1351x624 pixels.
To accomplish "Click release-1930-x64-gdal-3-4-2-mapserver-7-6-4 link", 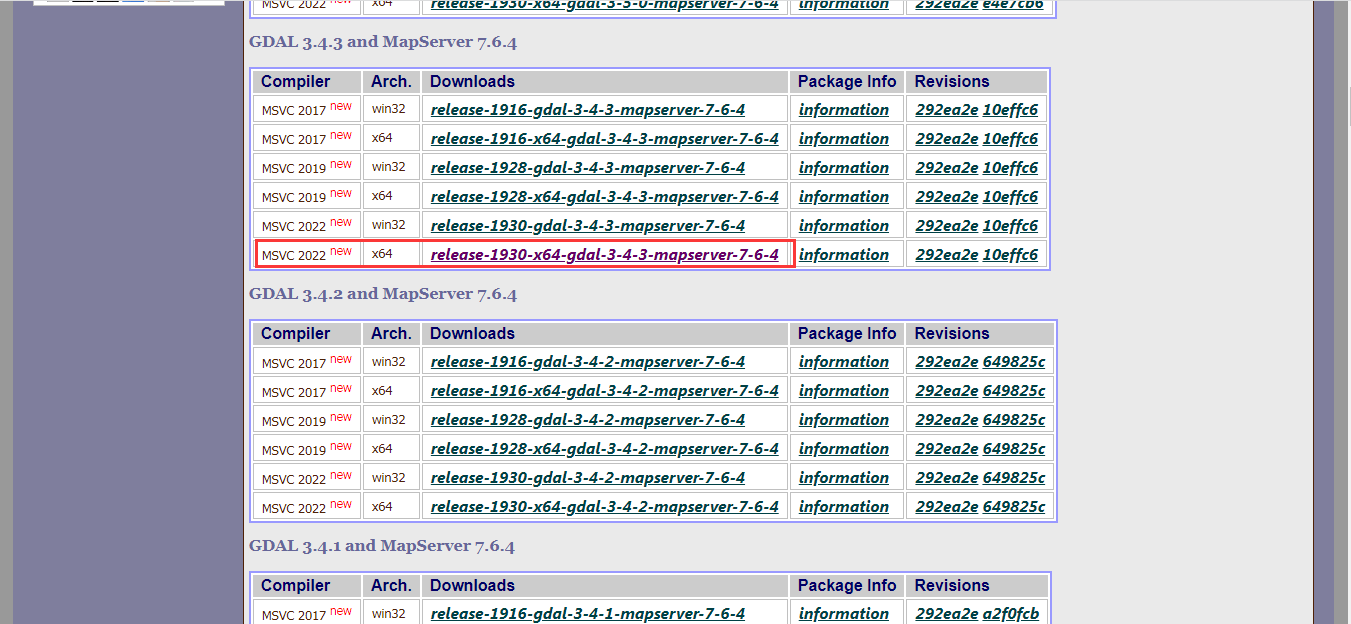I will point(605,507).
